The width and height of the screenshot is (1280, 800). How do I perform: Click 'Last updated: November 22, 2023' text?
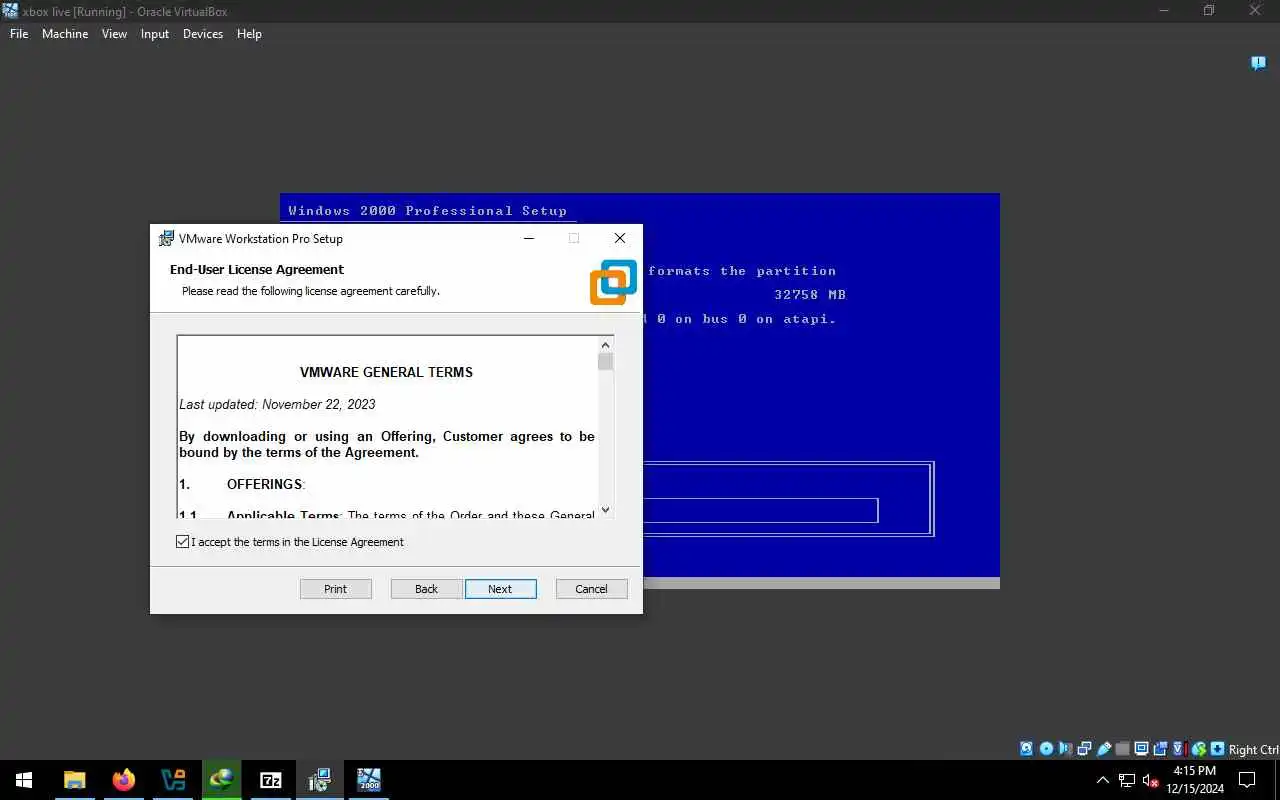coord(278,404)
